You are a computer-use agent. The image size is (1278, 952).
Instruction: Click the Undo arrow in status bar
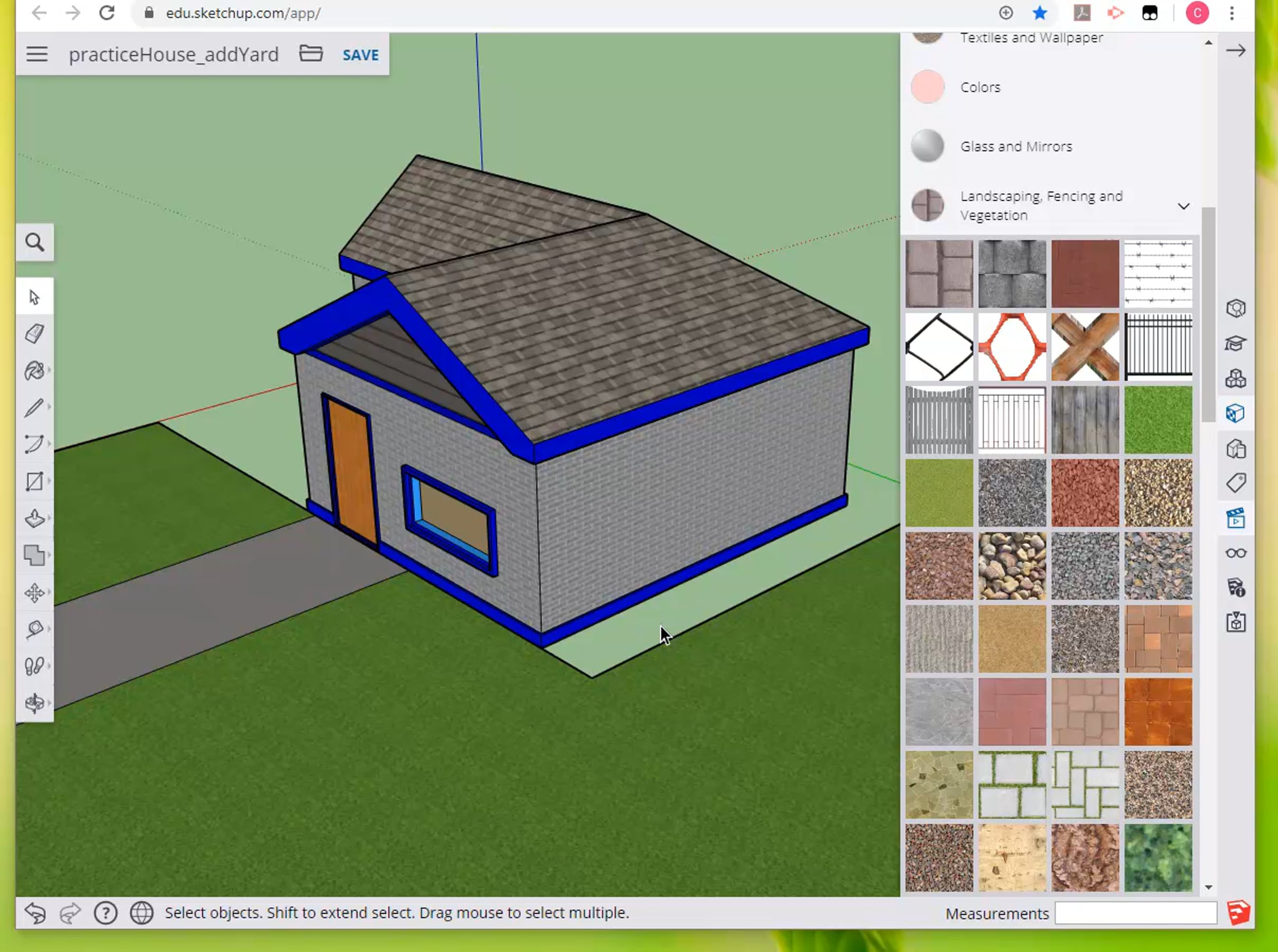35,913
